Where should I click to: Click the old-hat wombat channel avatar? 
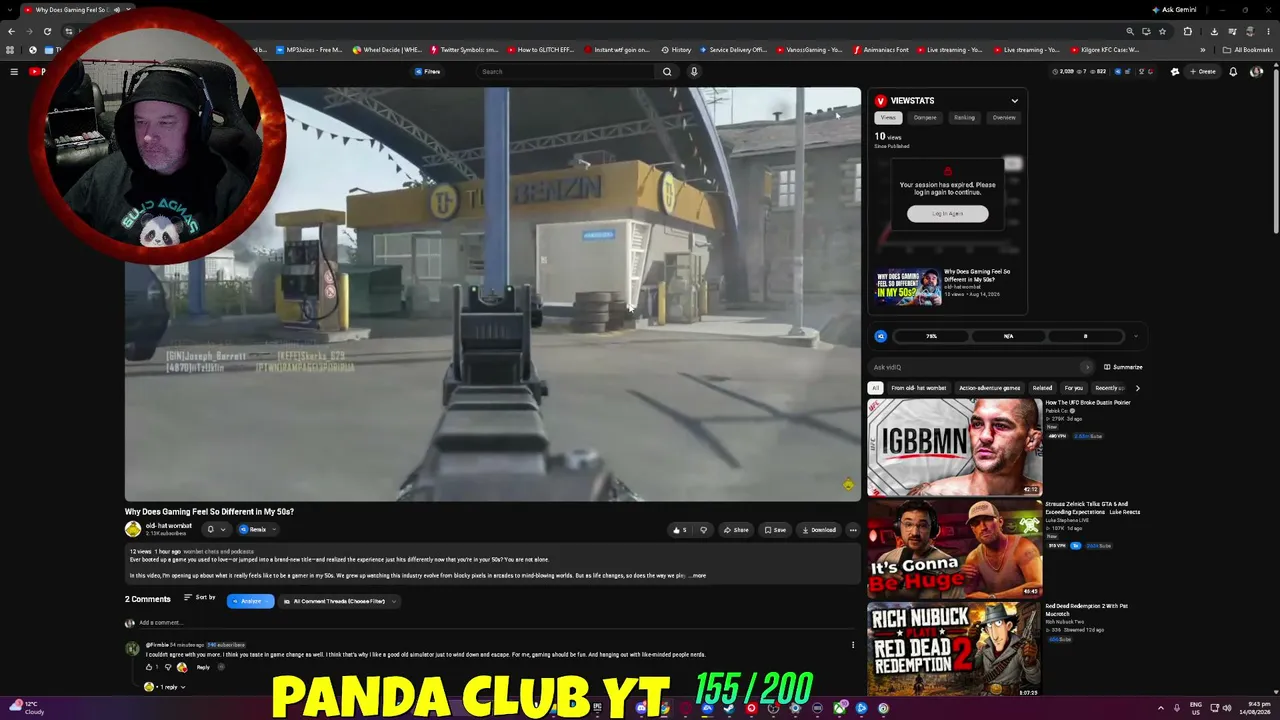click(x=133, y=529)
